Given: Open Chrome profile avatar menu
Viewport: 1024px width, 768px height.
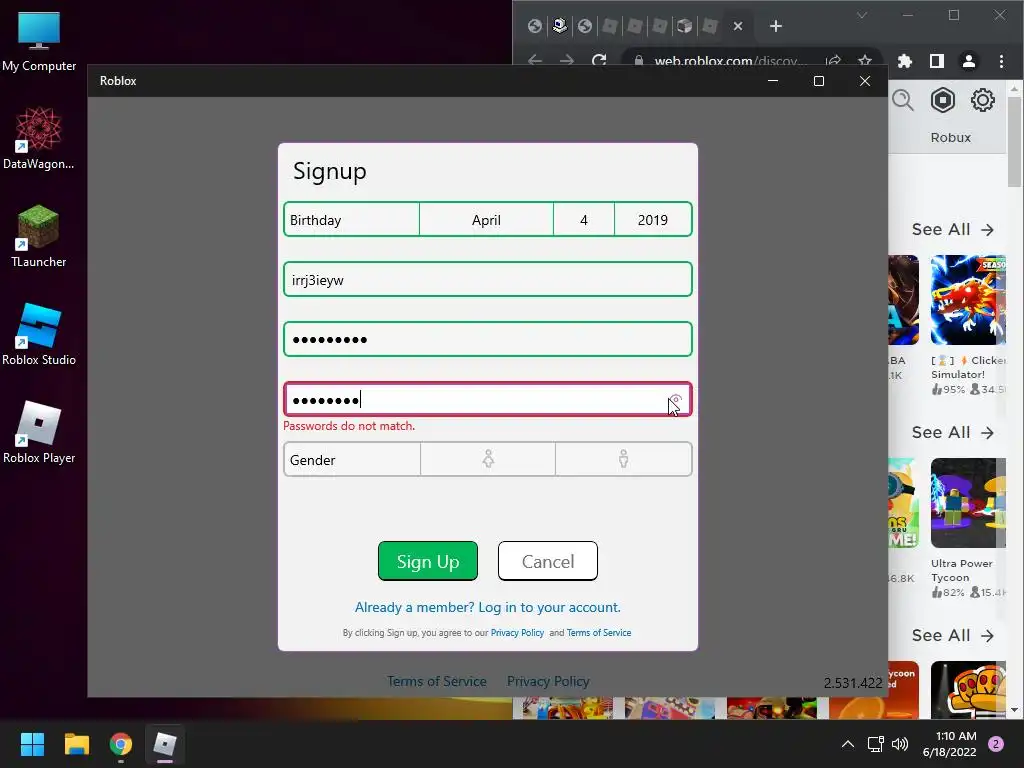Looking at the screenshot, I should 968,61.
